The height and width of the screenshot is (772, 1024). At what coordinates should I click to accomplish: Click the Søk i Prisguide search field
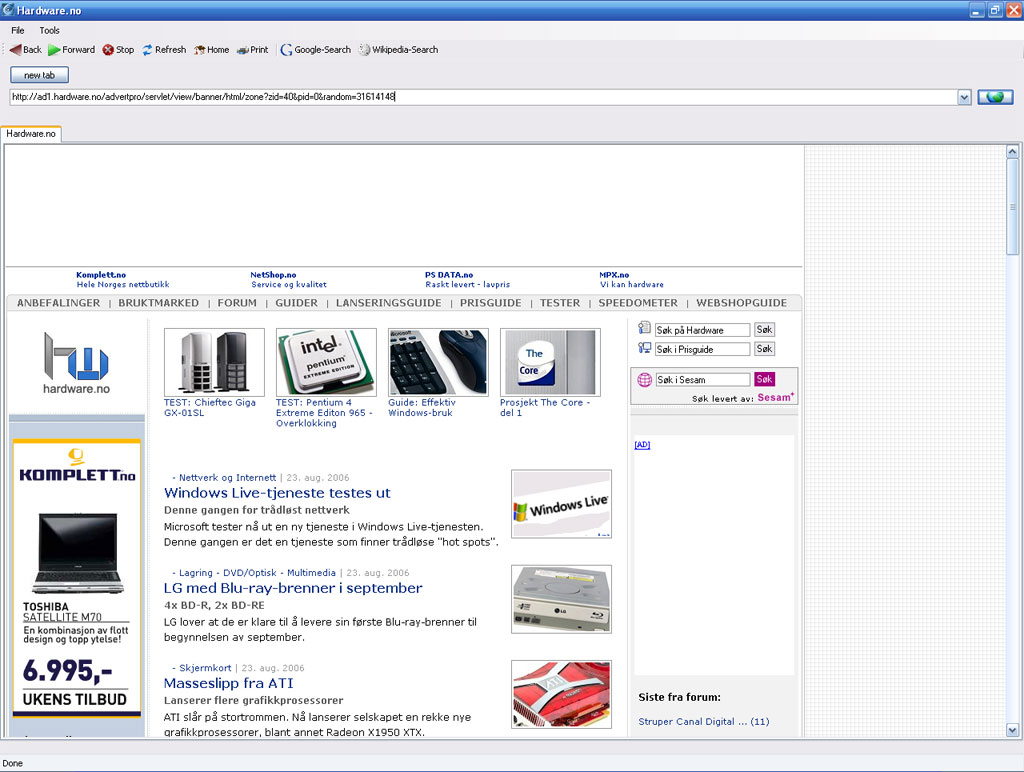pyautogui.click(x=702, y=349)
